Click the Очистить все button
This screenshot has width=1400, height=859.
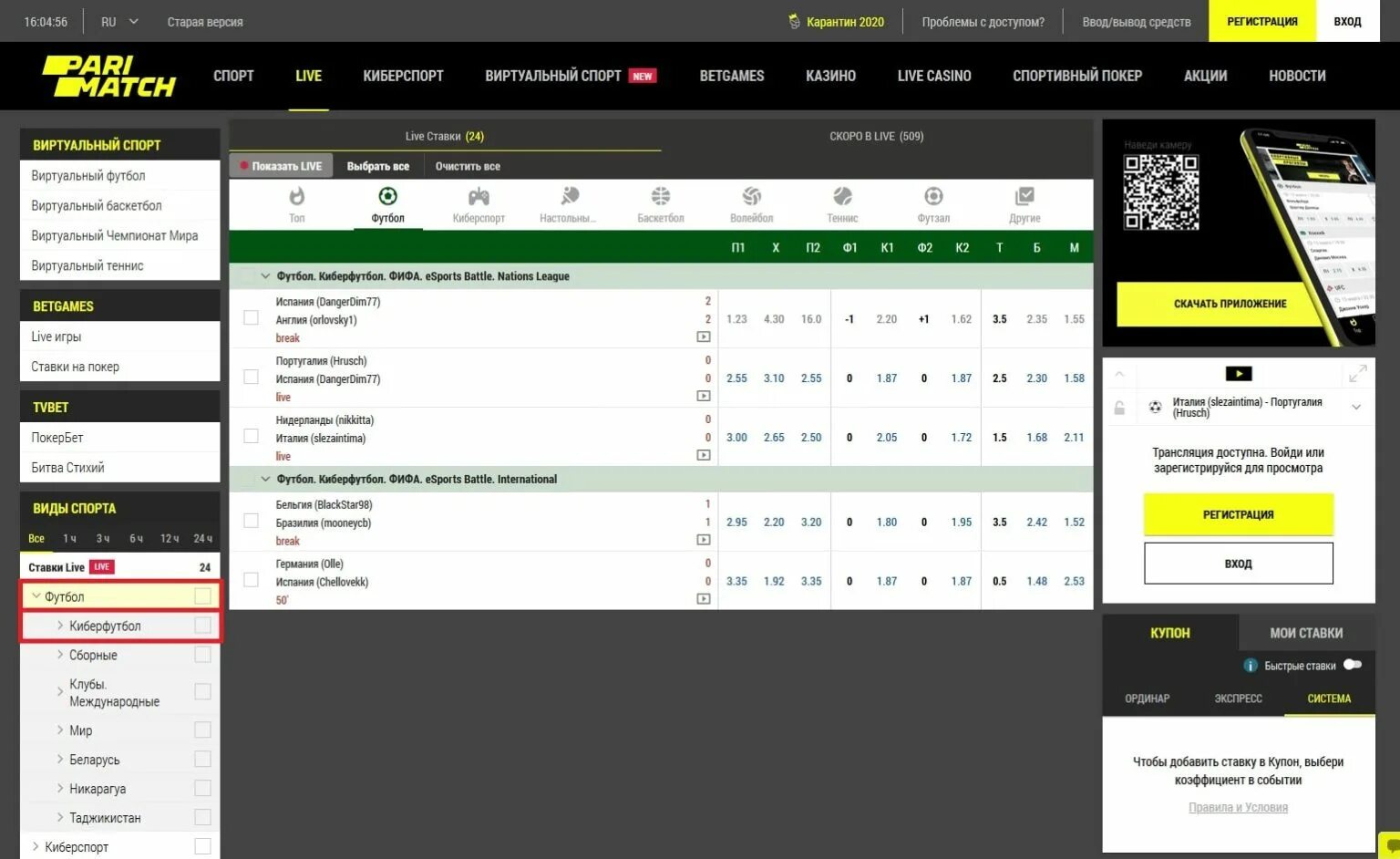(x=468, y=166)
